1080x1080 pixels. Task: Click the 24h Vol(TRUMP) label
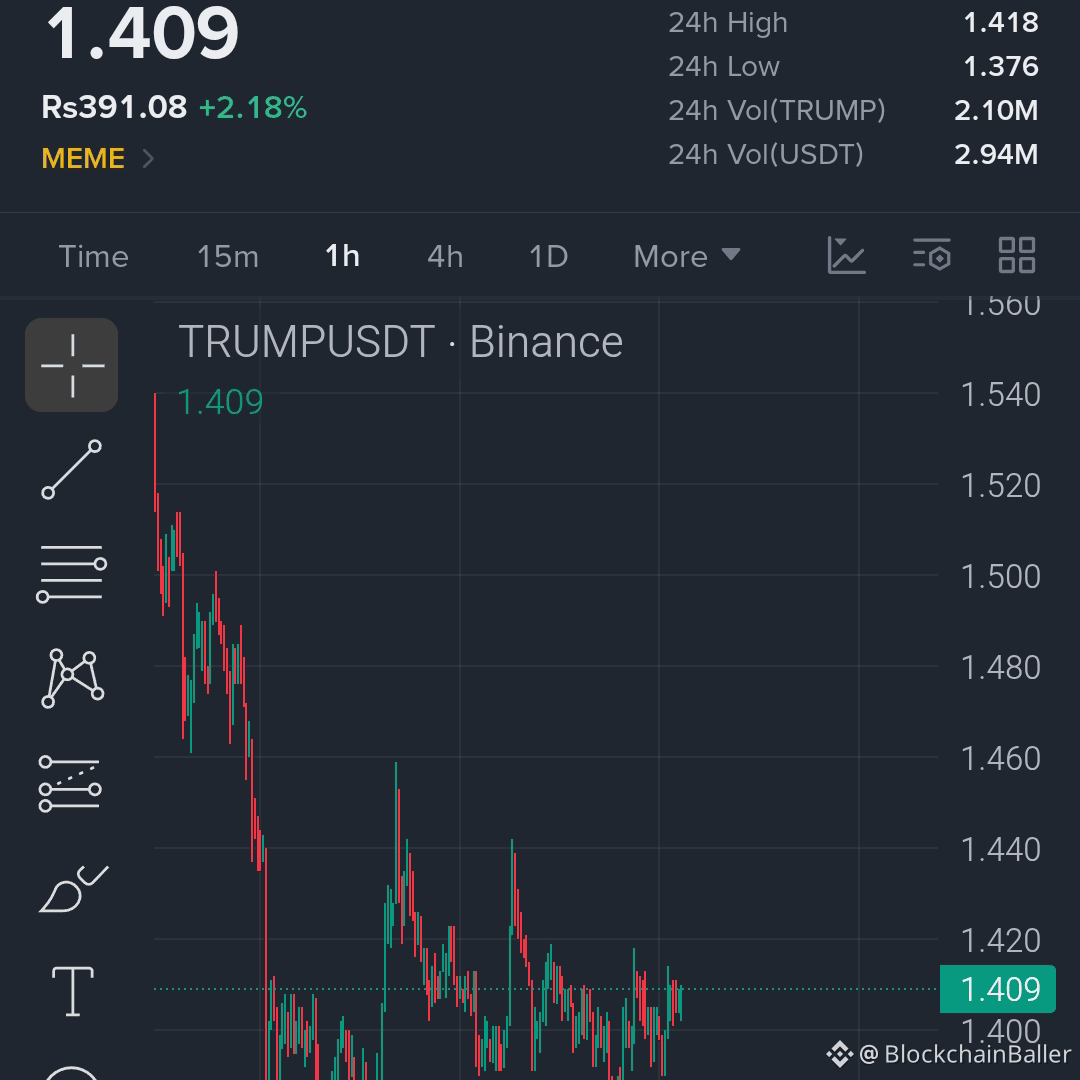click(x=777, y=110)
